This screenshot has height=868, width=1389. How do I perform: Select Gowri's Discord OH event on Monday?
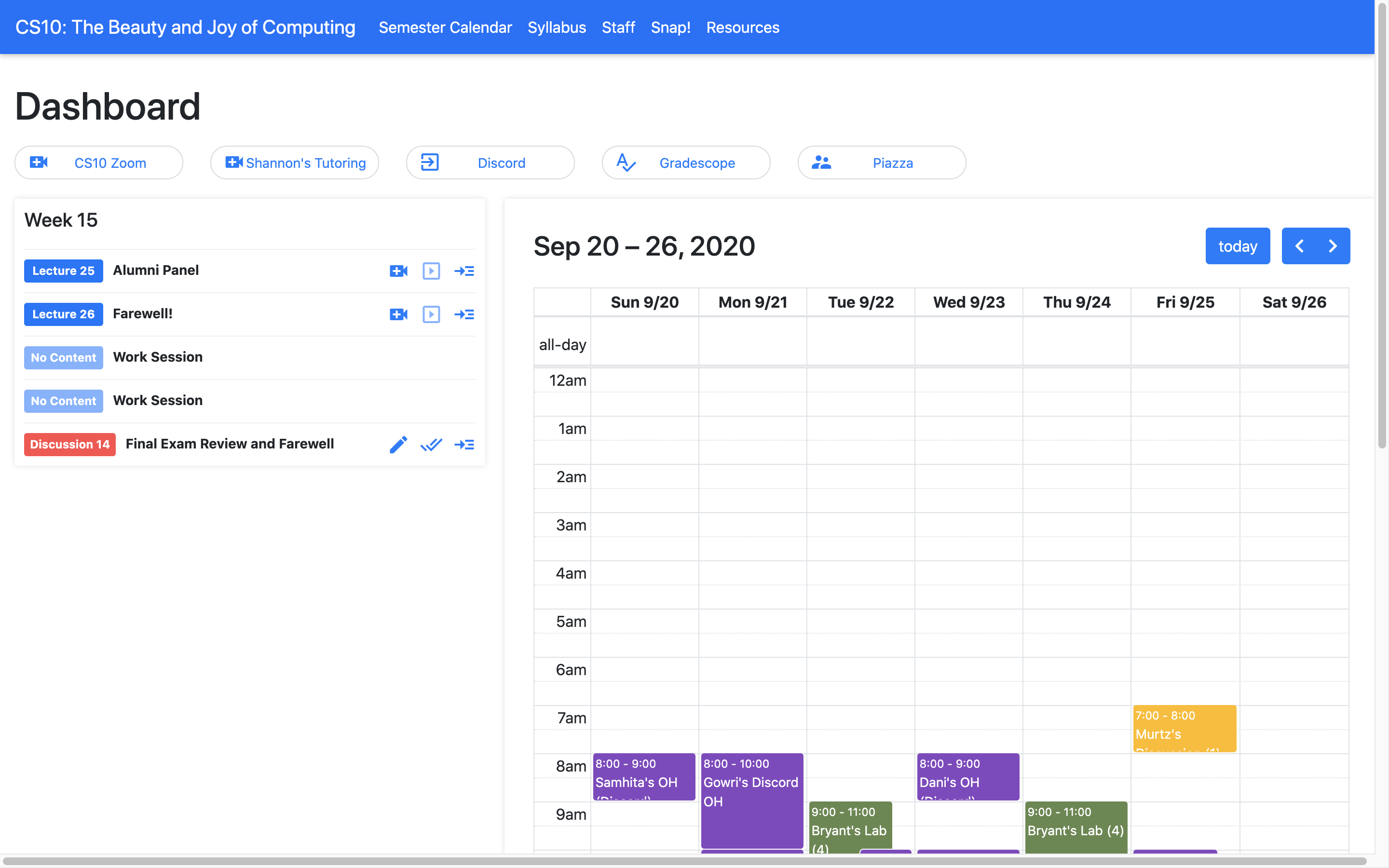(751, 800)
